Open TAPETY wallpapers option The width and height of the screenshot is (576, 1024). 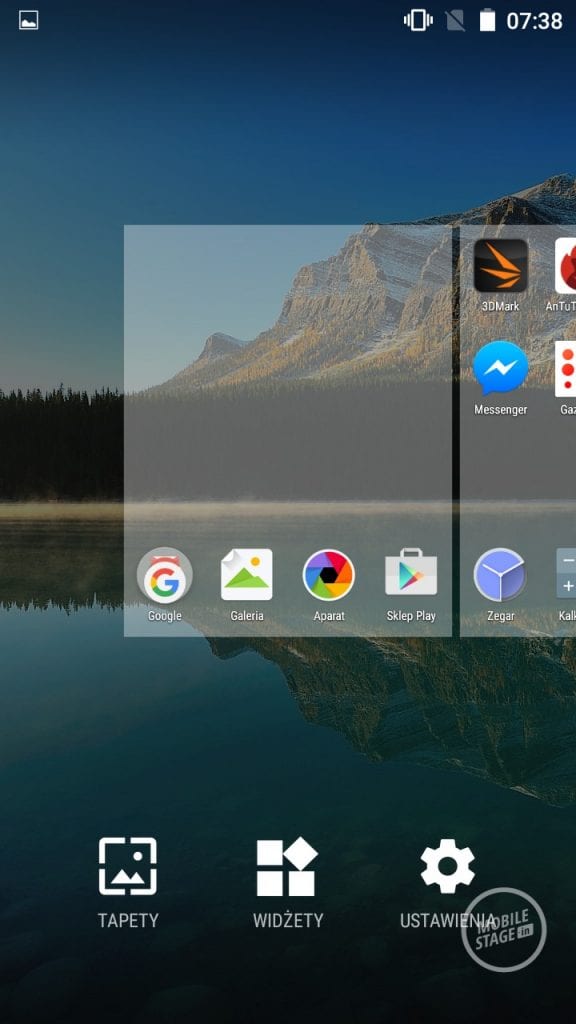click(x=128, y=883)
